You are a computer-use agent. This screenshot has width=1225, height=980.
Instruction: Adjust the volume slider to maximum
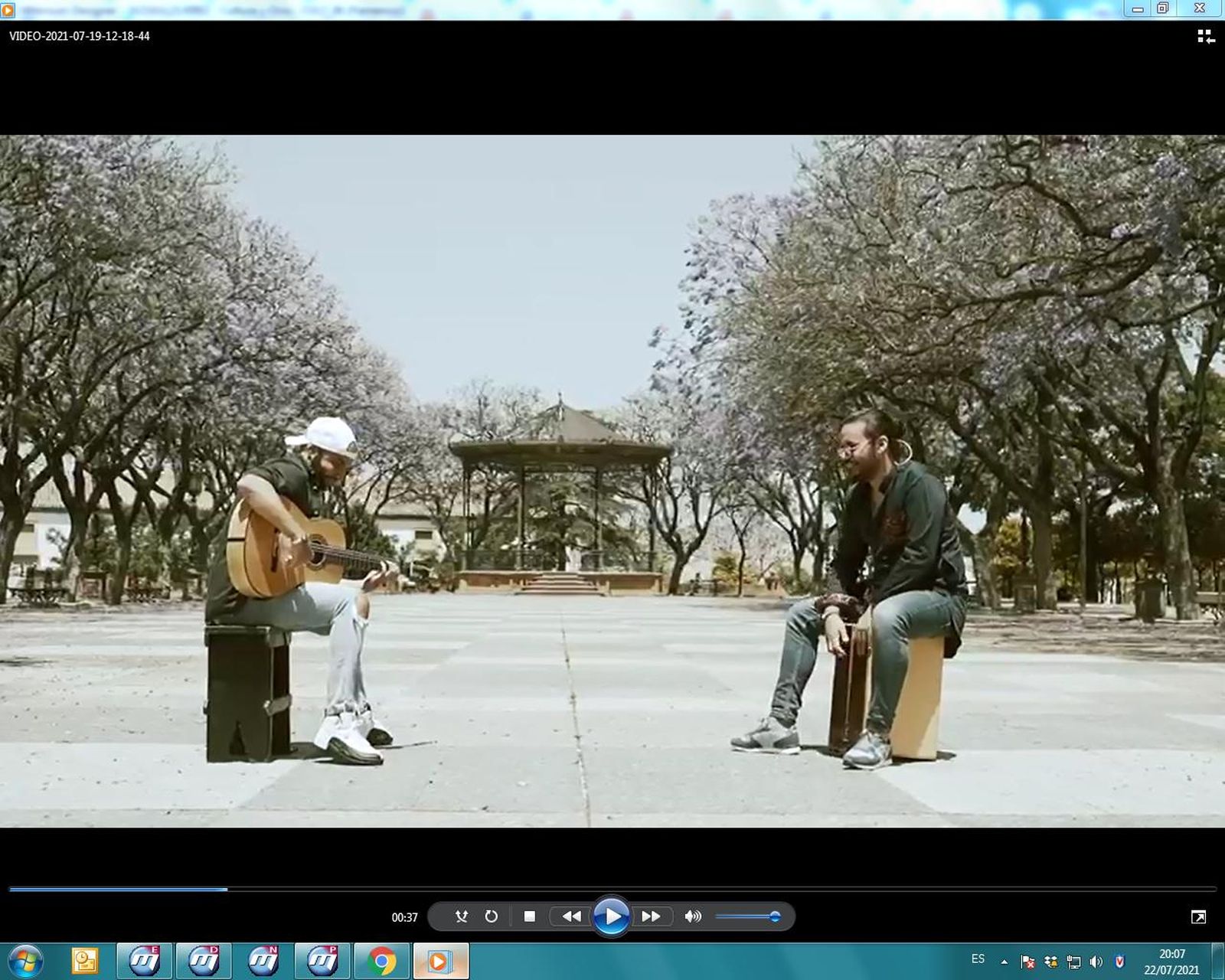tap(777, 916)
